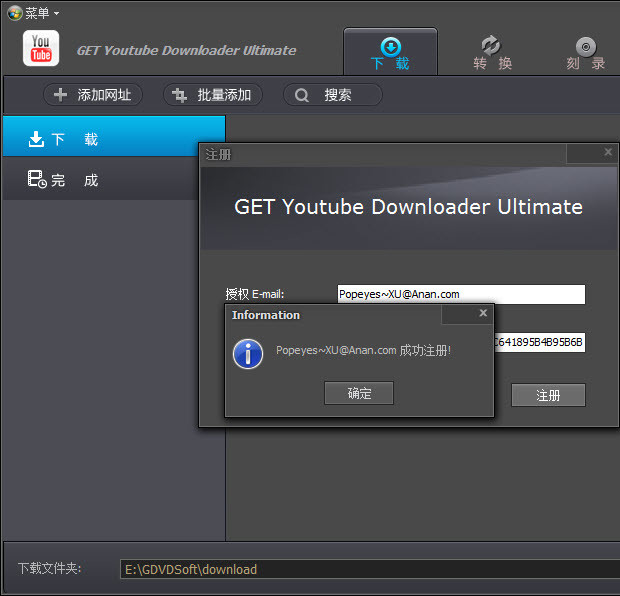620x596 pixels.
Task: Click the Windows orb menu icon
Action: (15, 13)
